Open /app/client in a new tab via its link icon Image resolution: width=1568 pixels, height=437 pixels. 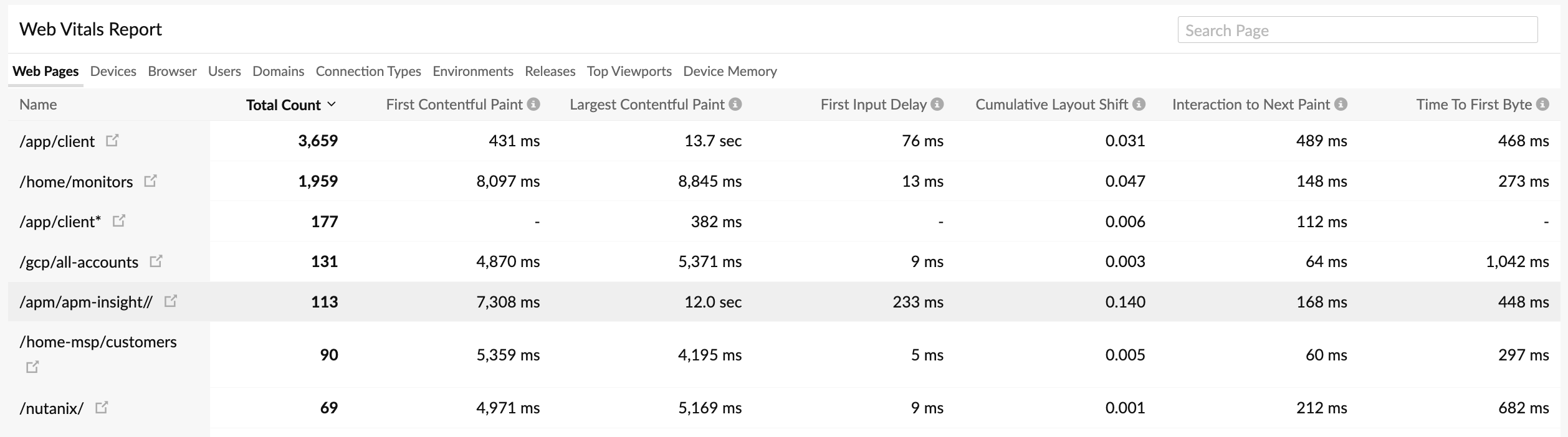112,140
